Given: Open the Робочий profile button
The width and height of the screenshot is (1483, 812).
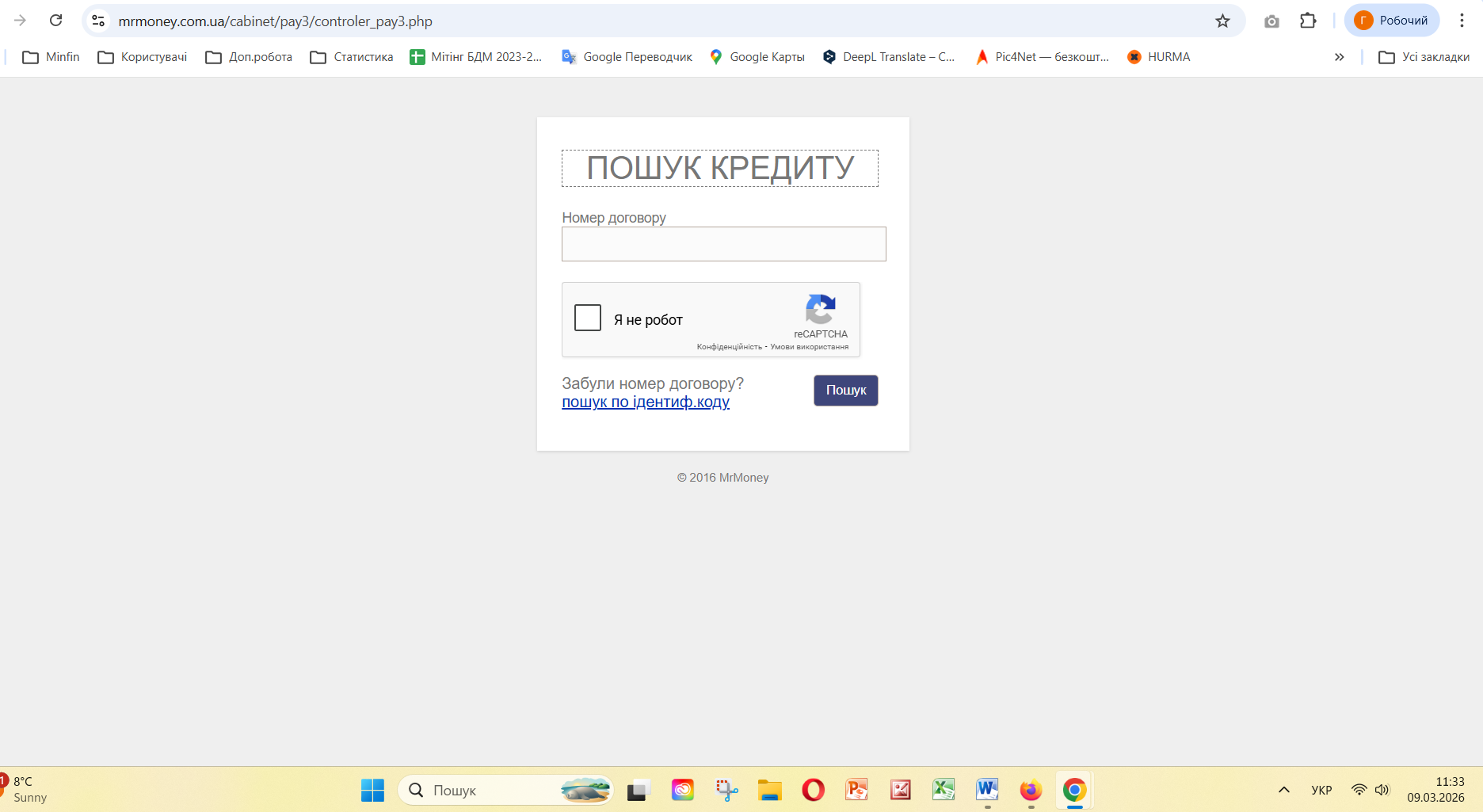Looking at the screenshot, I should (x=1392, y=21).
